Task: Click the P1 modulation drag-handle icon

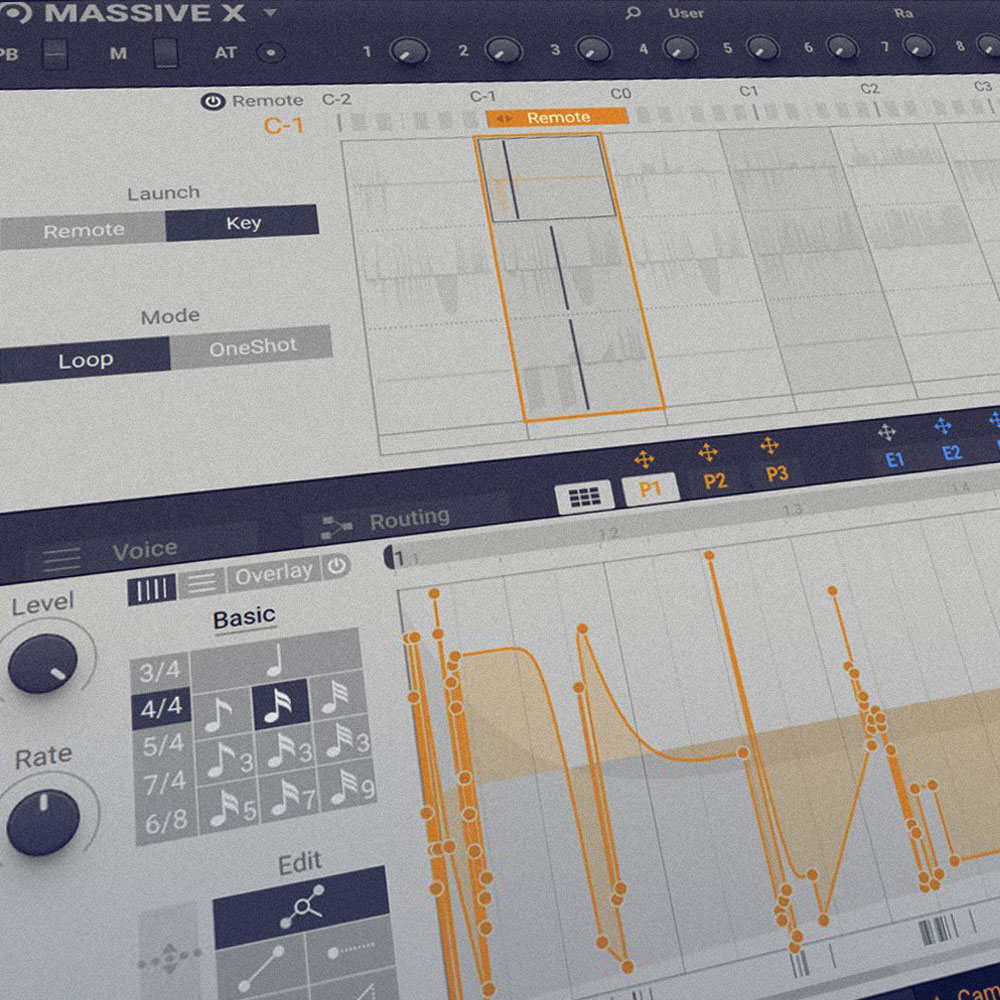Action: click(x=644, y=459)
